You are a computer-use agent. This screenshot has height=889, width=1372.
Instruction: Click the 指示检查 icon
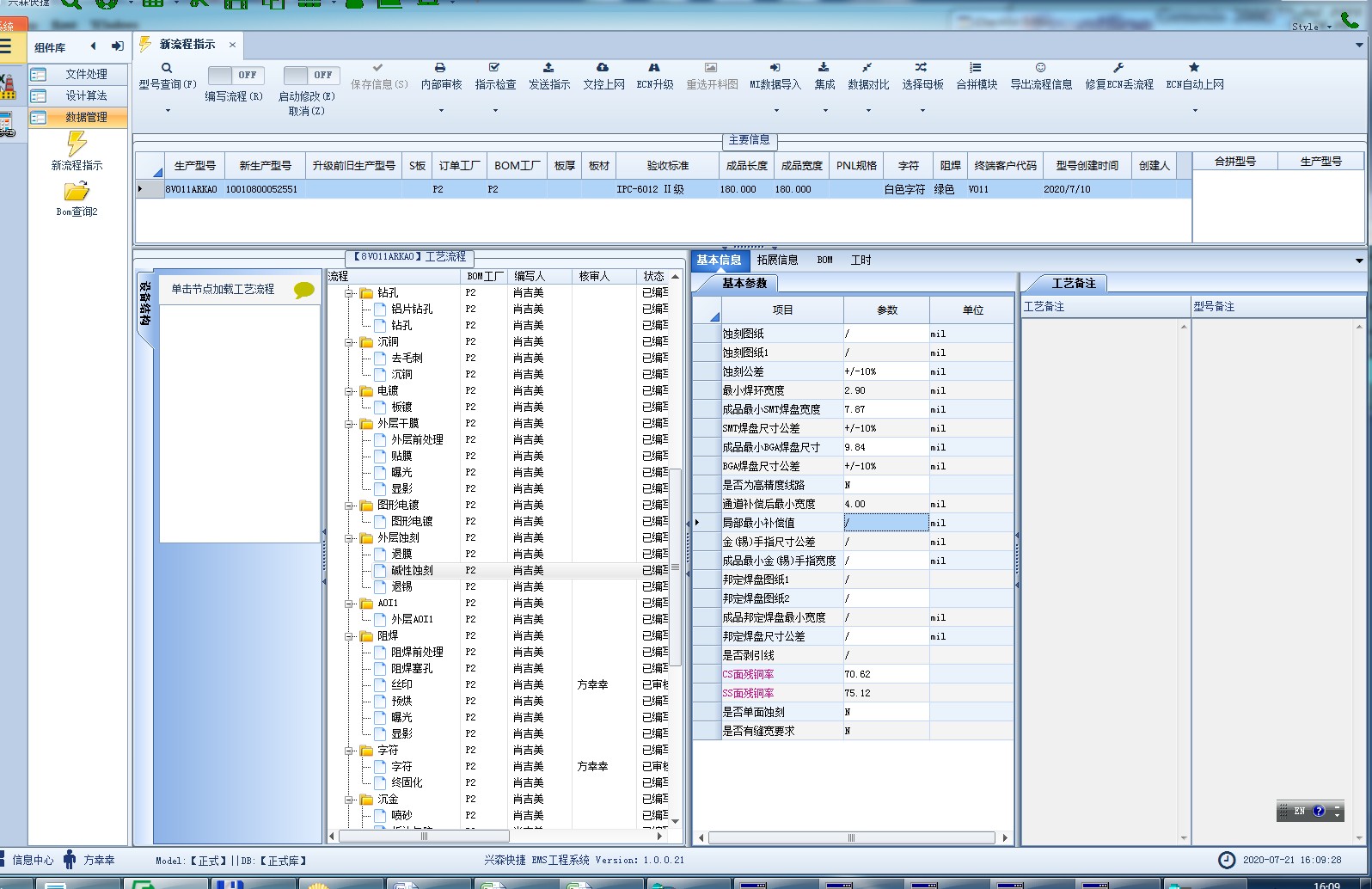point(494,67)
